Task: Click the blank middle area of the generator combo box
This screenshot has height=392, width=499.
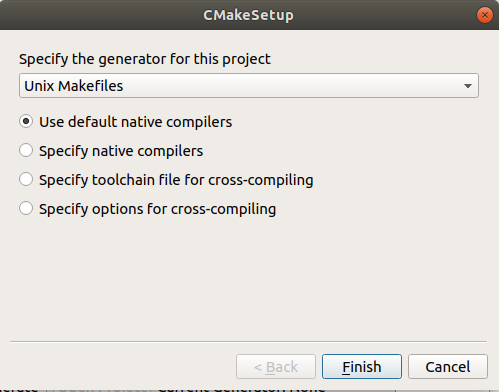Action: (290, 86)
